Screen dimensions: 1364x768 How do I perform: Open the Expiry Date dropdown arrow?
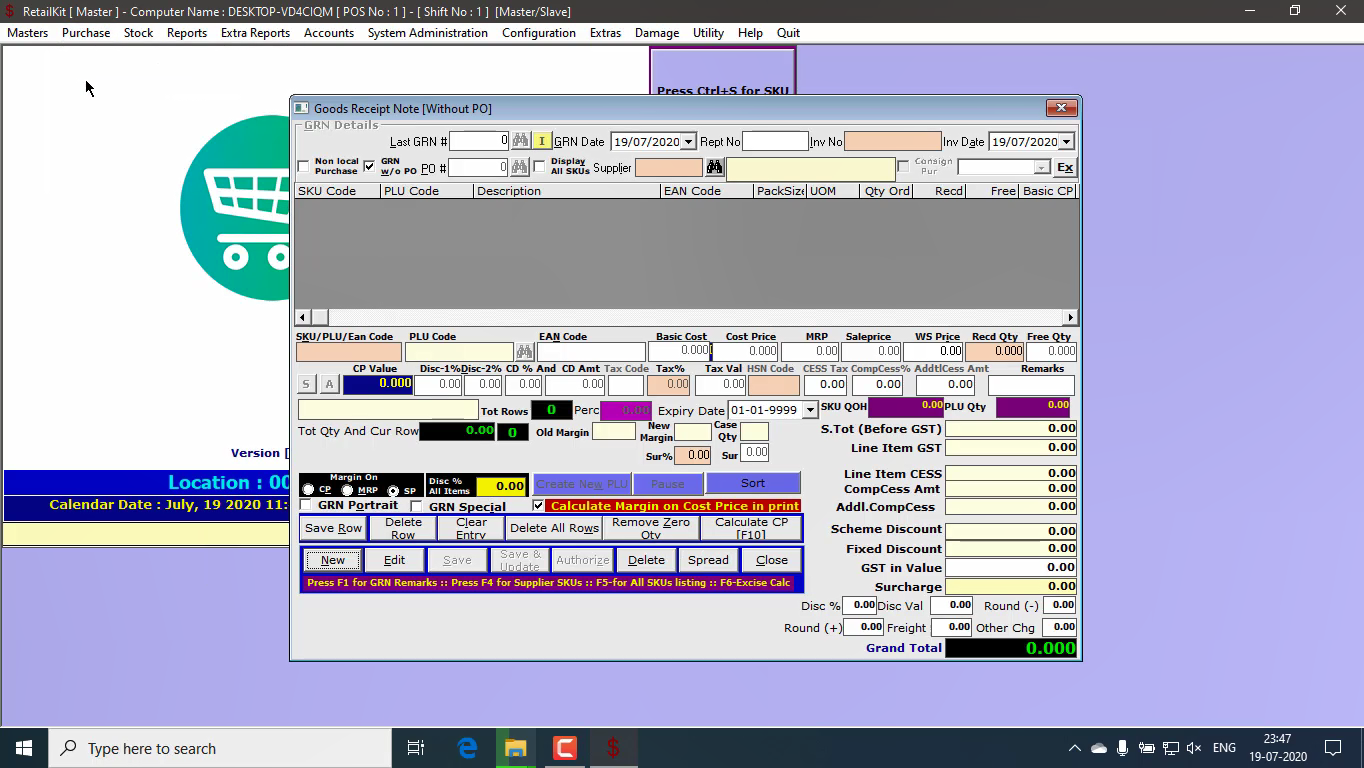810,411
